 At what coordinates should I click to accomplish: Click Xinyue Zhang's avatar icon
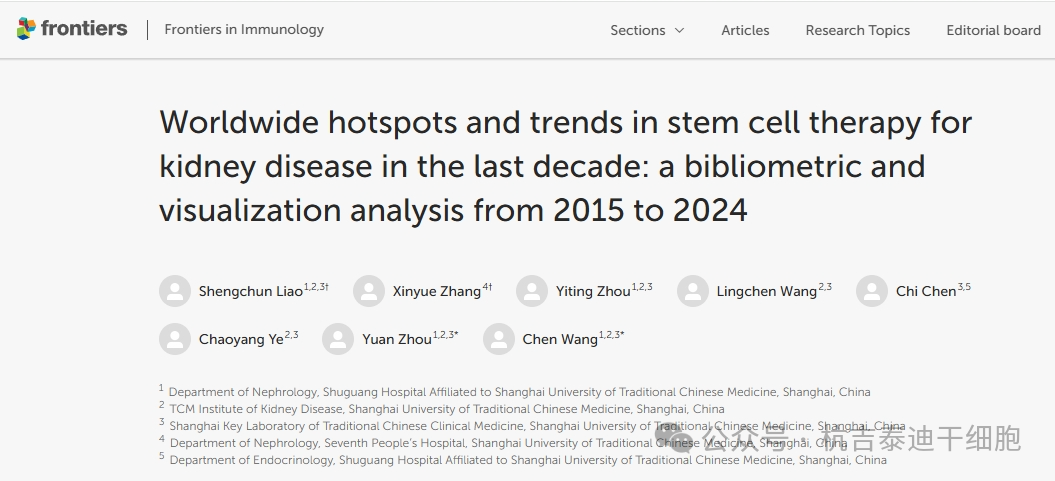coord(369,291)
